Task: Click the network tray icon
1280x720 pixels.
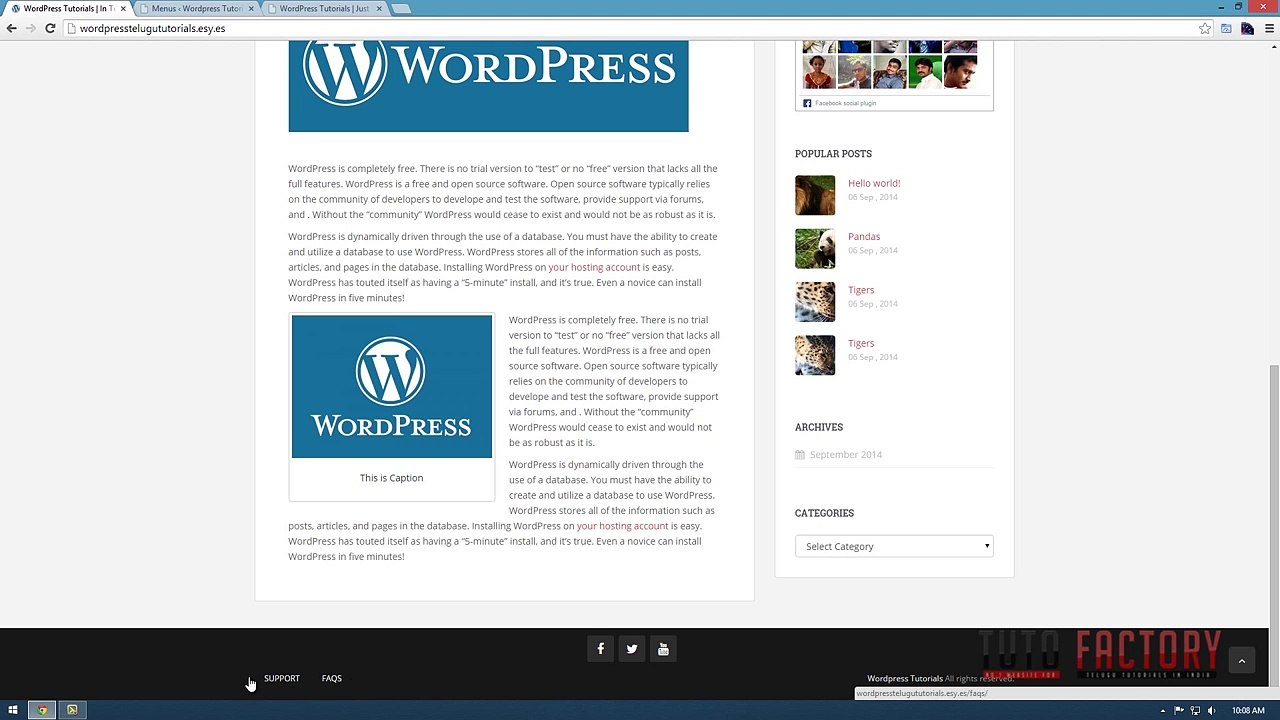Action: pyautogui.click(x=1195, y=710)
